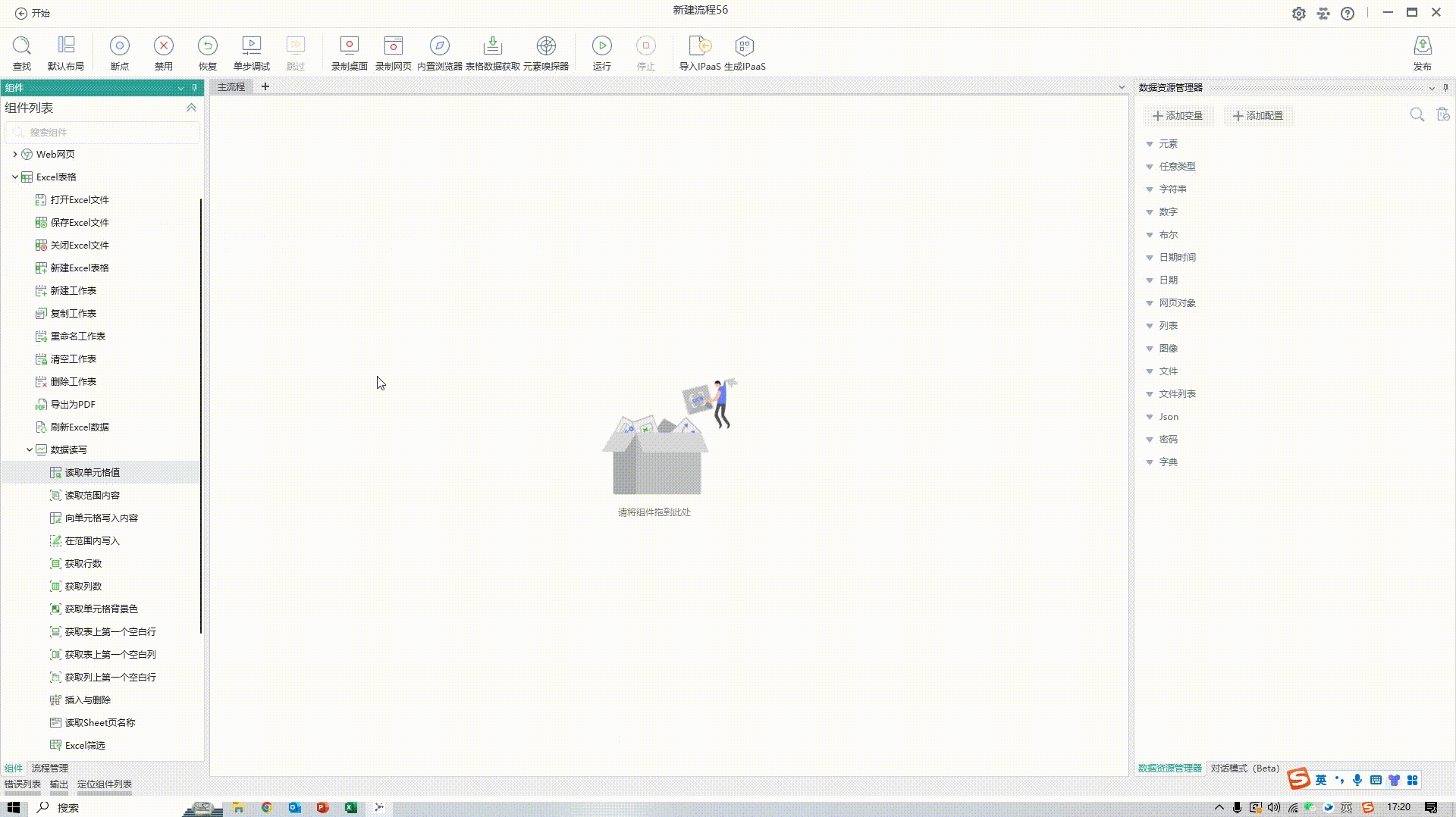Open the tab list dropdown arrow
Image resolution: width=1456 pixels, height=817 pixels.
tap(1122, 87)
